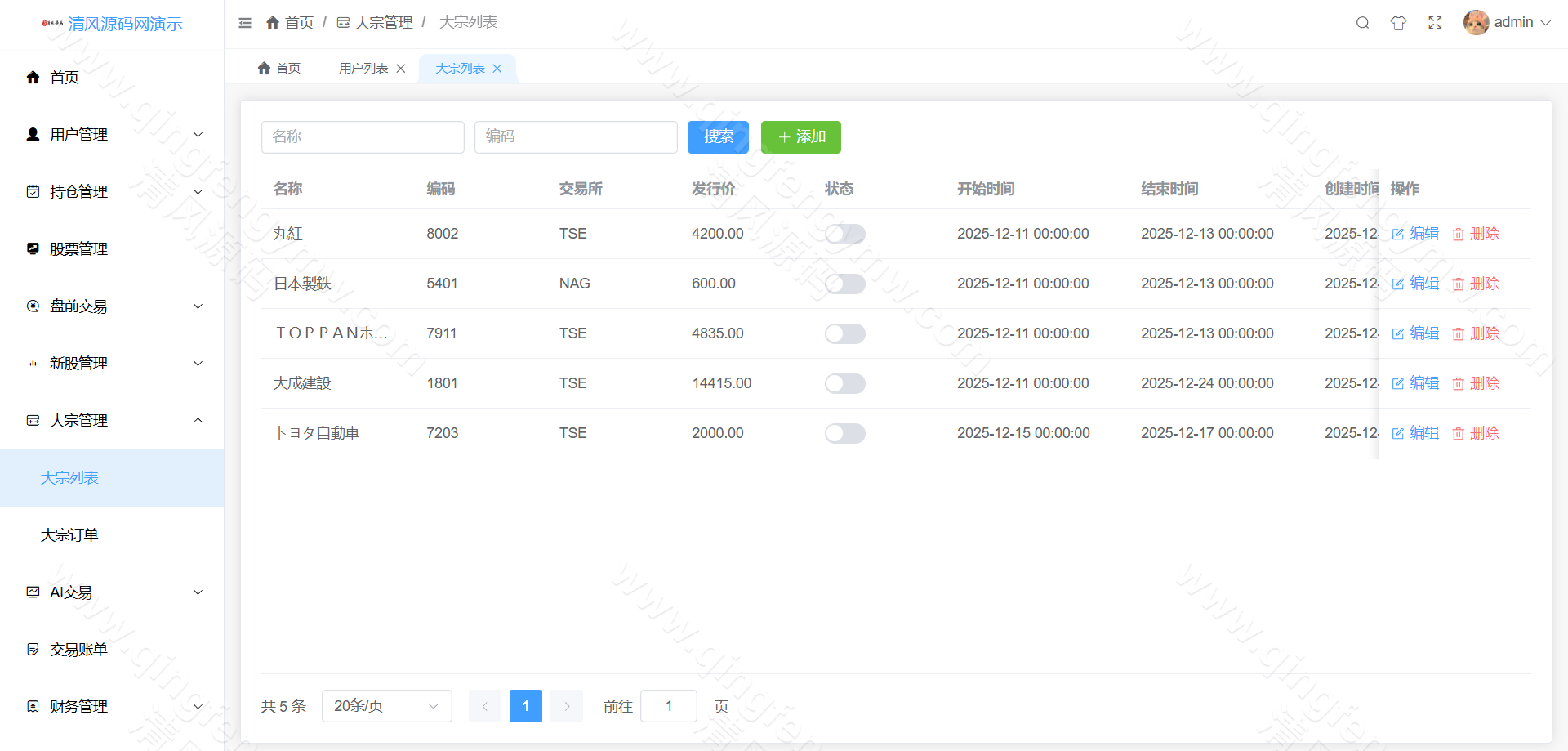Click the admin avatar picture
Screen dimensions: 1568x751
coord(1476,23)
